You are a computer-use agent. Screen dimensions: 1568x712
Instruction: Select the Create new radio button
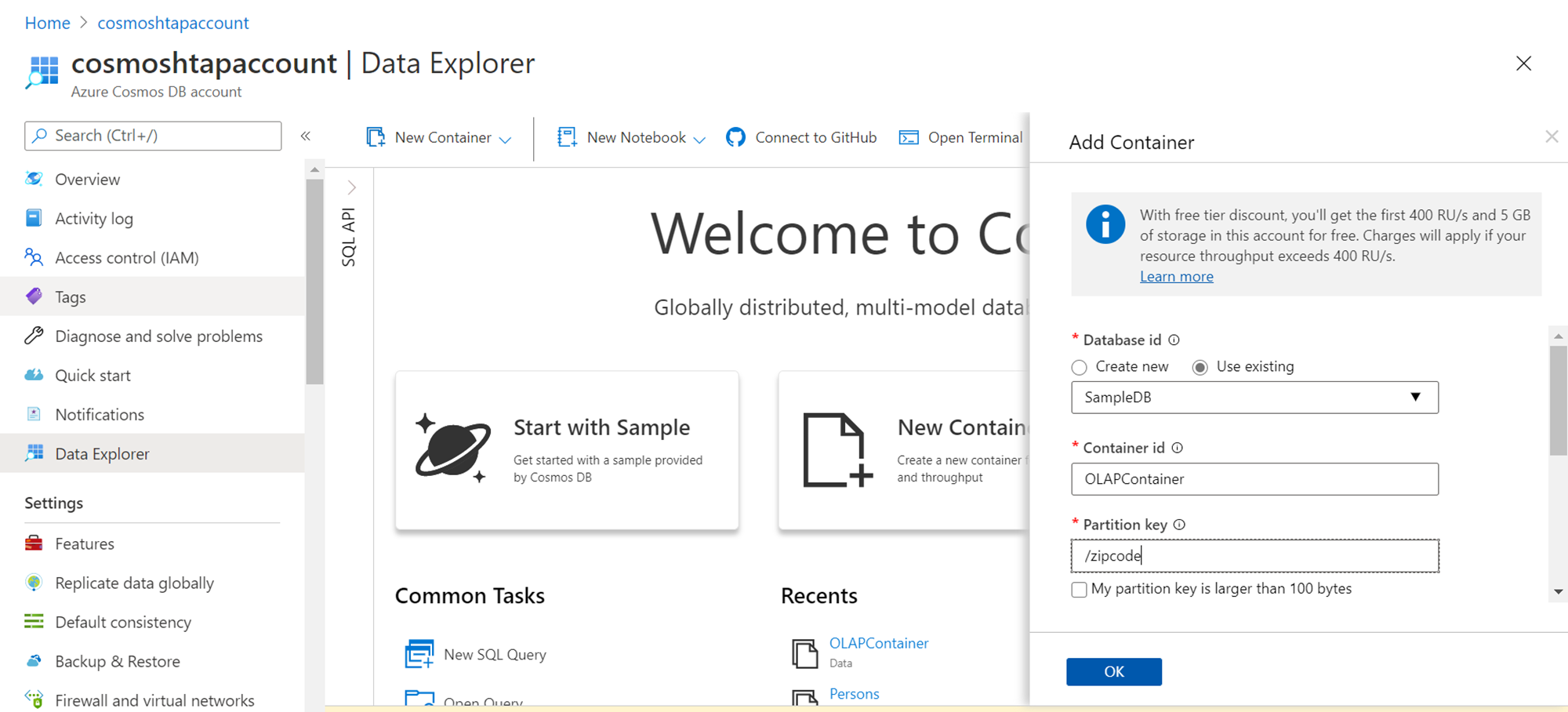pos(1080,367)
